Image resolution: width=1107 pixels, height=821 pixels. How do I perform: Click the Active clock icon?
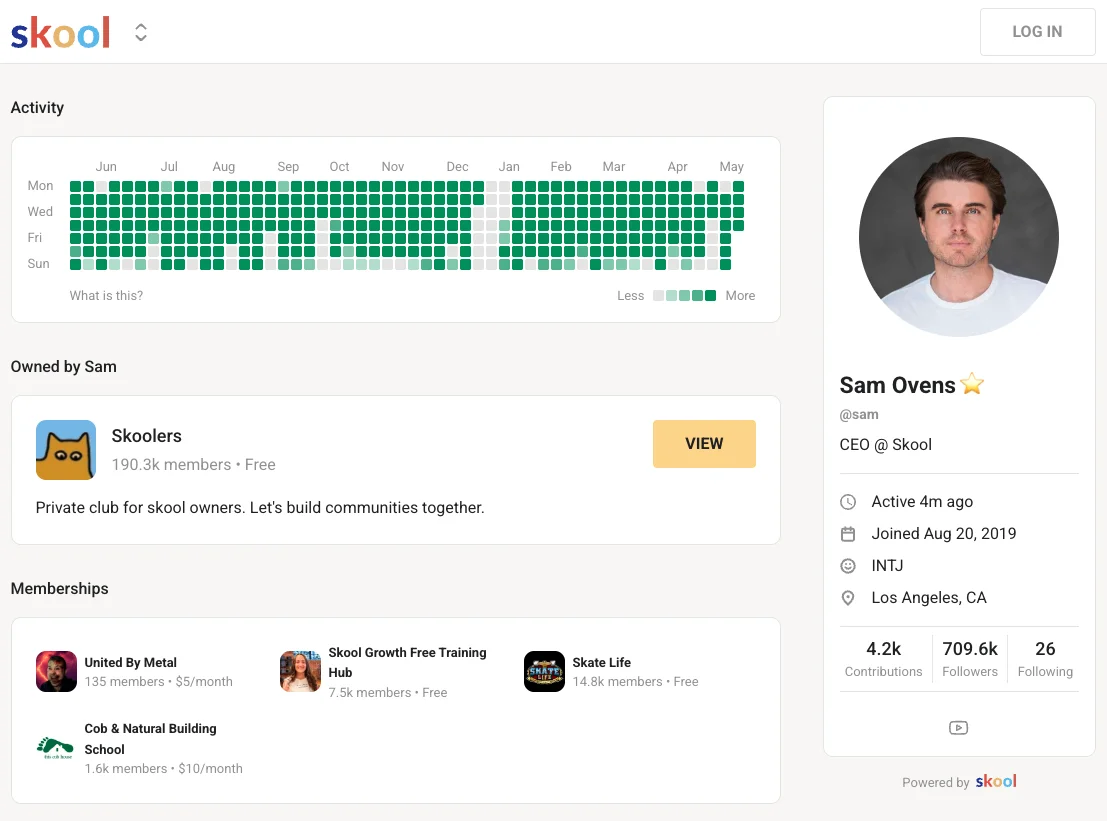848,502
